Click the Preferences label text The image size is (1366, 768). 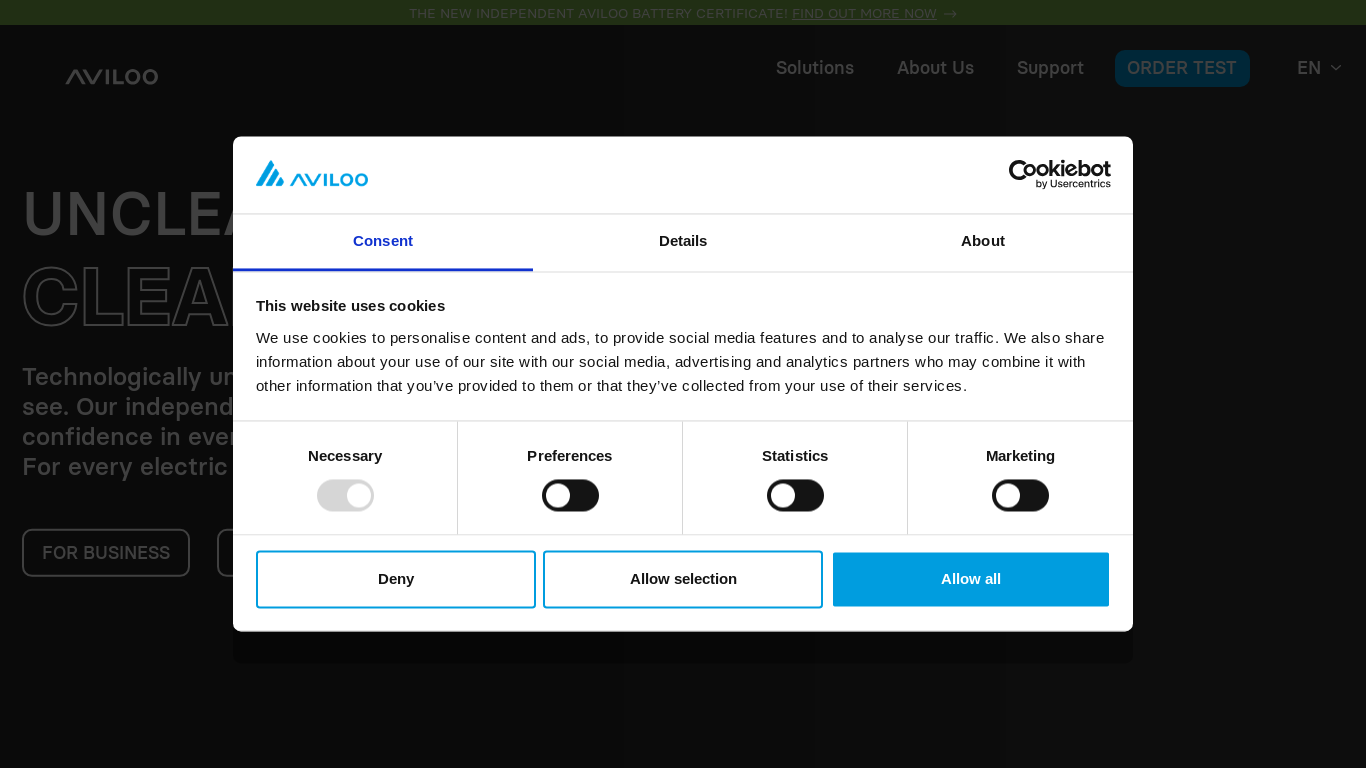coord(570,456)
